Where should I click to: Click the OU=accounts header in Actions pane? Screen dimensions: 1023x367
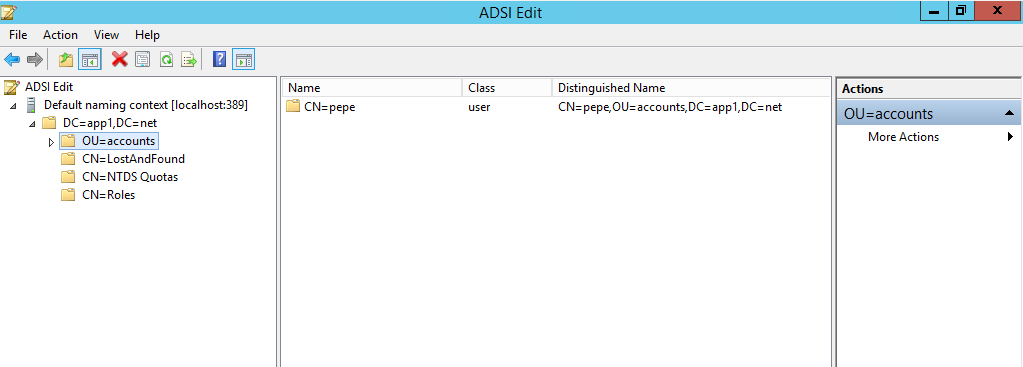tap(929, 113)
